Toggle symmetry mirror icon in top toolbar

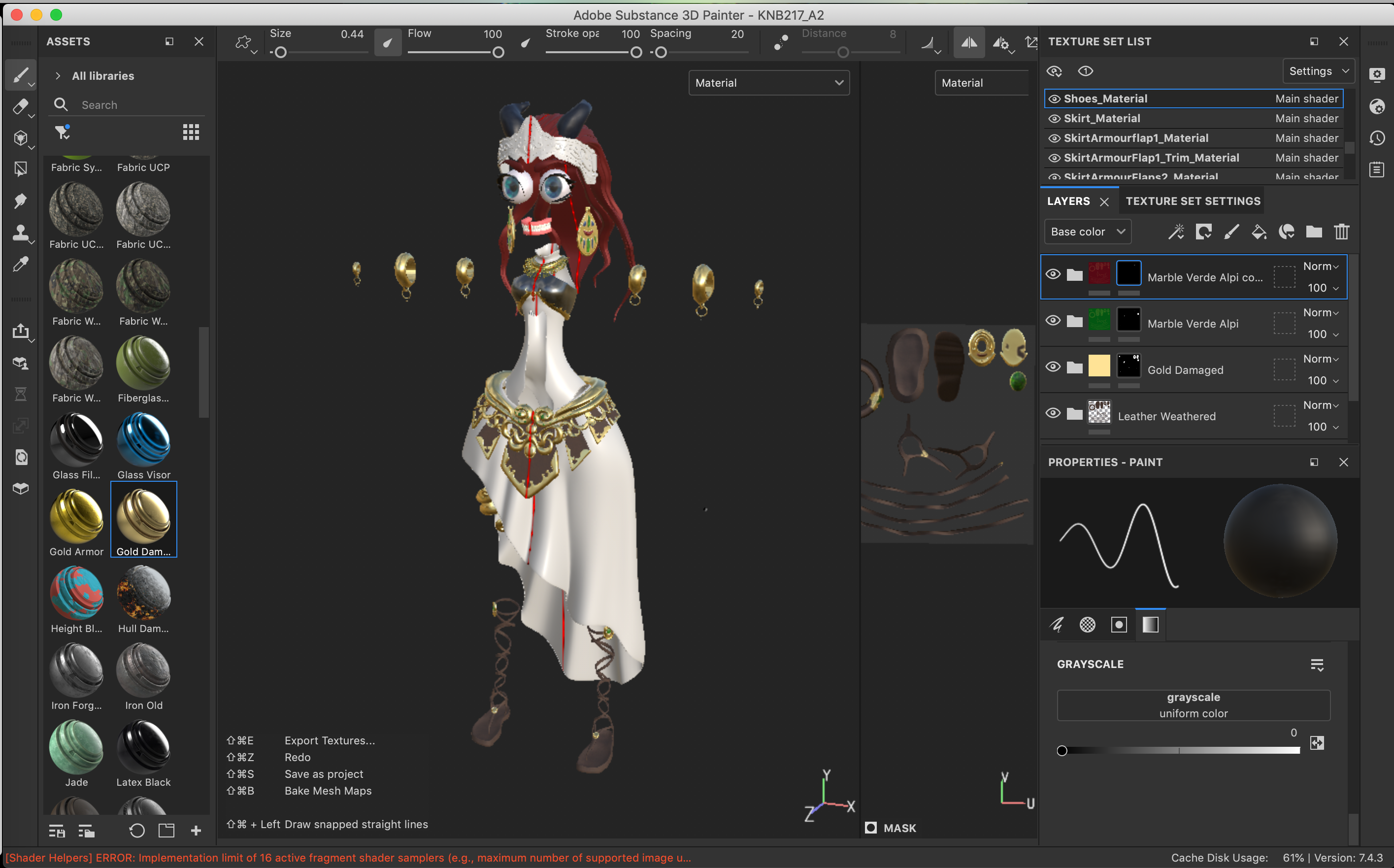pyautogui.click(x=969, y=42)
